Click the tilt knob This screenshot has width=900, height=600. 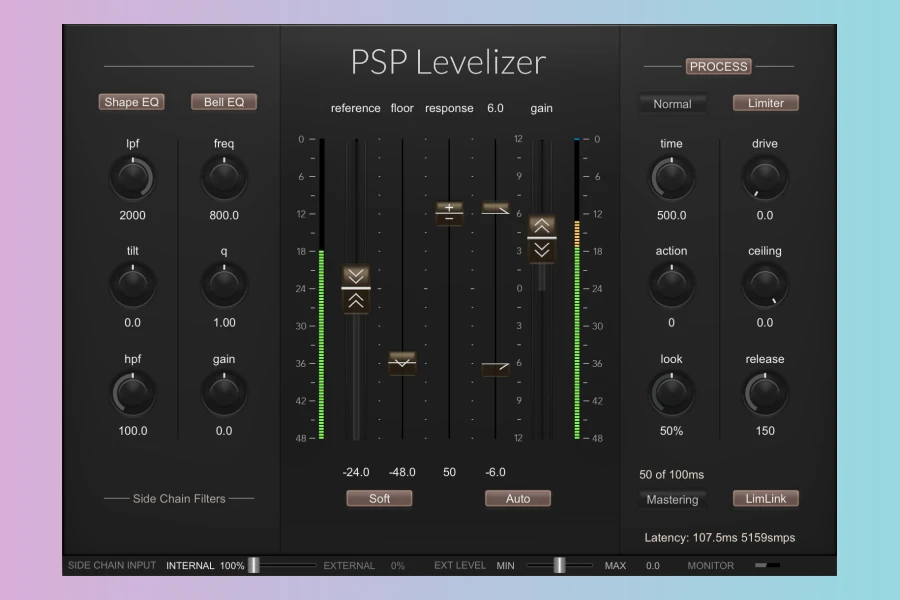pos(132,285)
